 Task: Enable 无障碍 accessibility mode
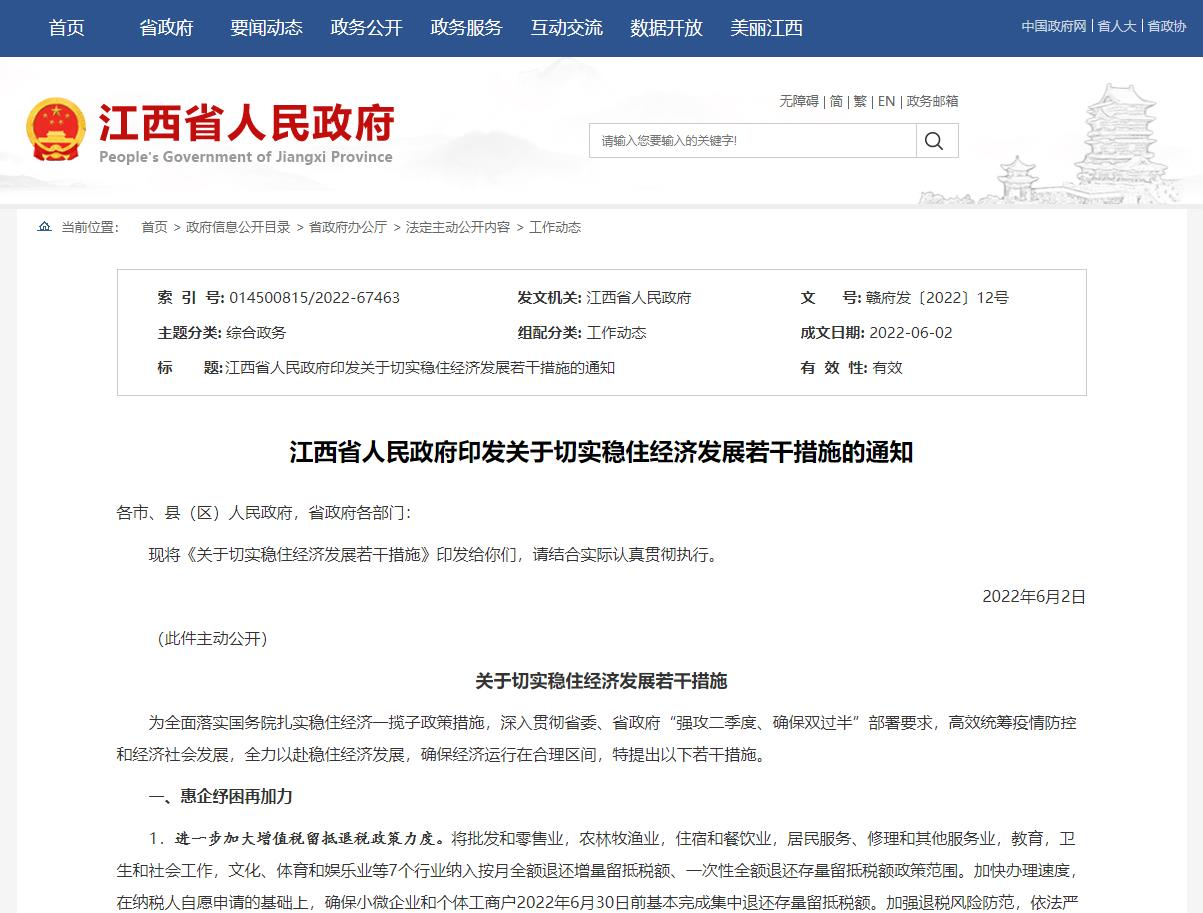click(799, 101)
